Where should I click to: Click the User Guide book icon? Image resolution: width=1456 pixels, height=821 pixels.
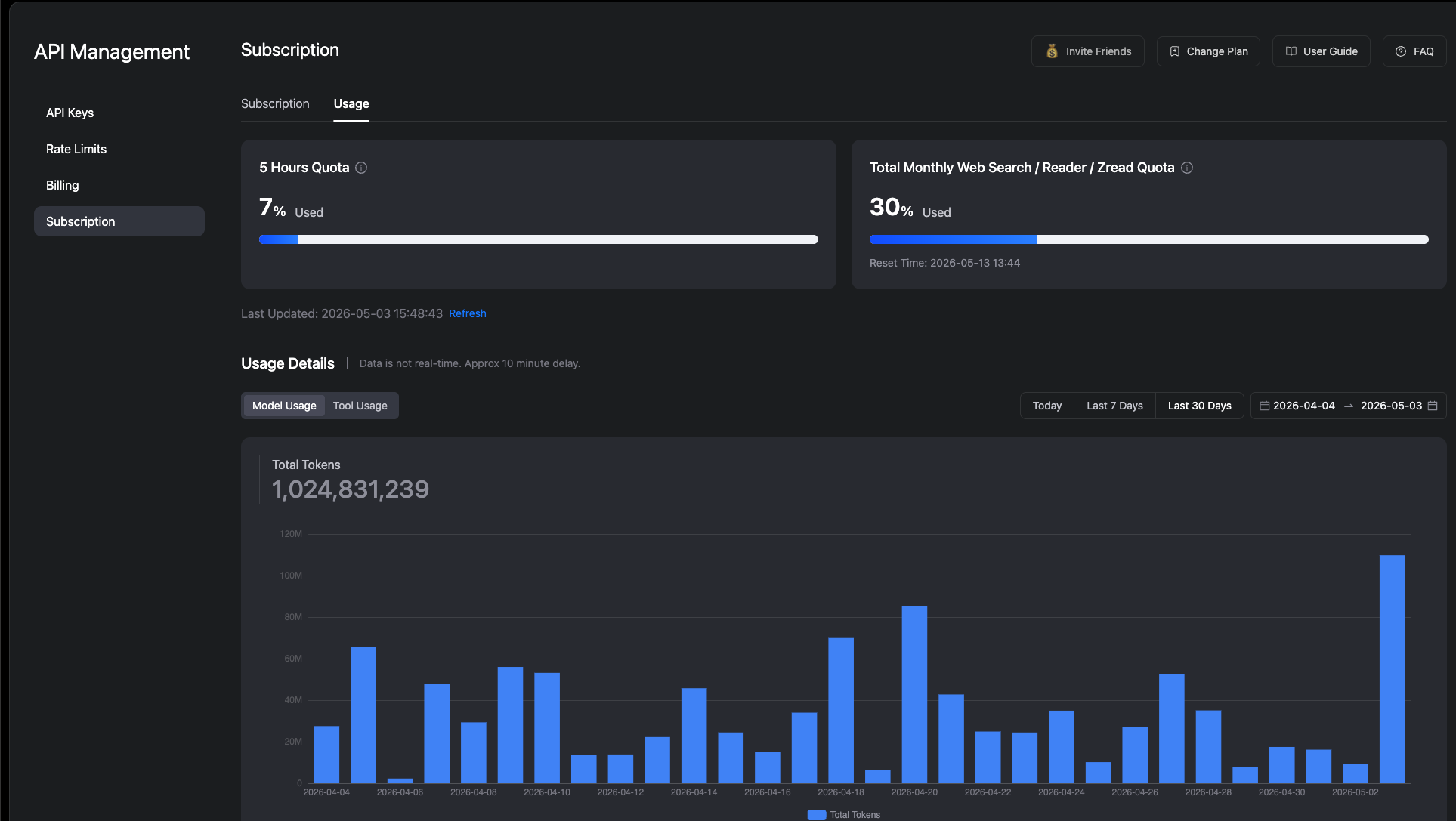(x=1291, y=51)
